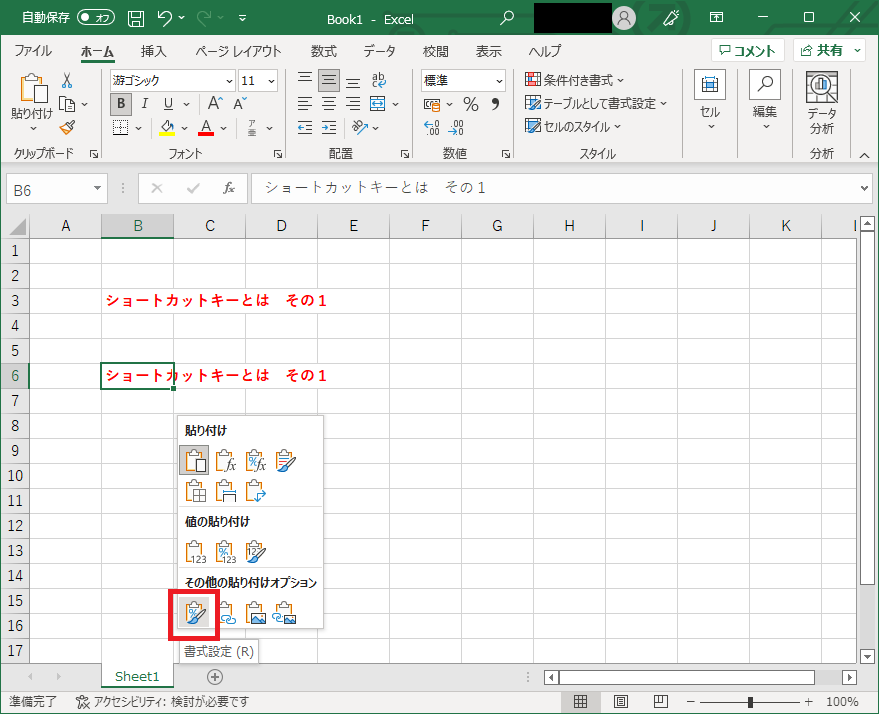Screen dimensions: 879x714
Task: Choose Paste Formulas option in popup
Action: [225, 461]
